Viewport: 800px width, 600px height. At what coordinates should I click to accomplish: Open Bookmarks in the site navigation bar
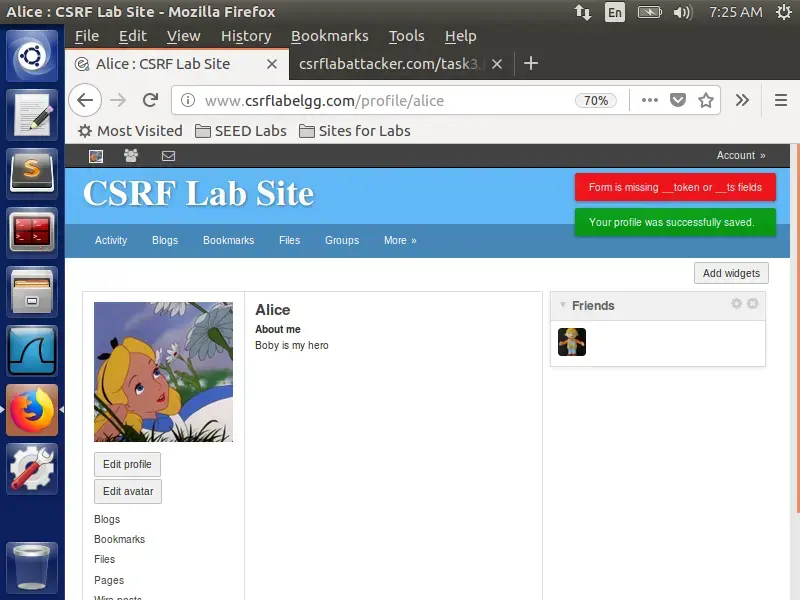pyautogui.click(x=229, y=240)
